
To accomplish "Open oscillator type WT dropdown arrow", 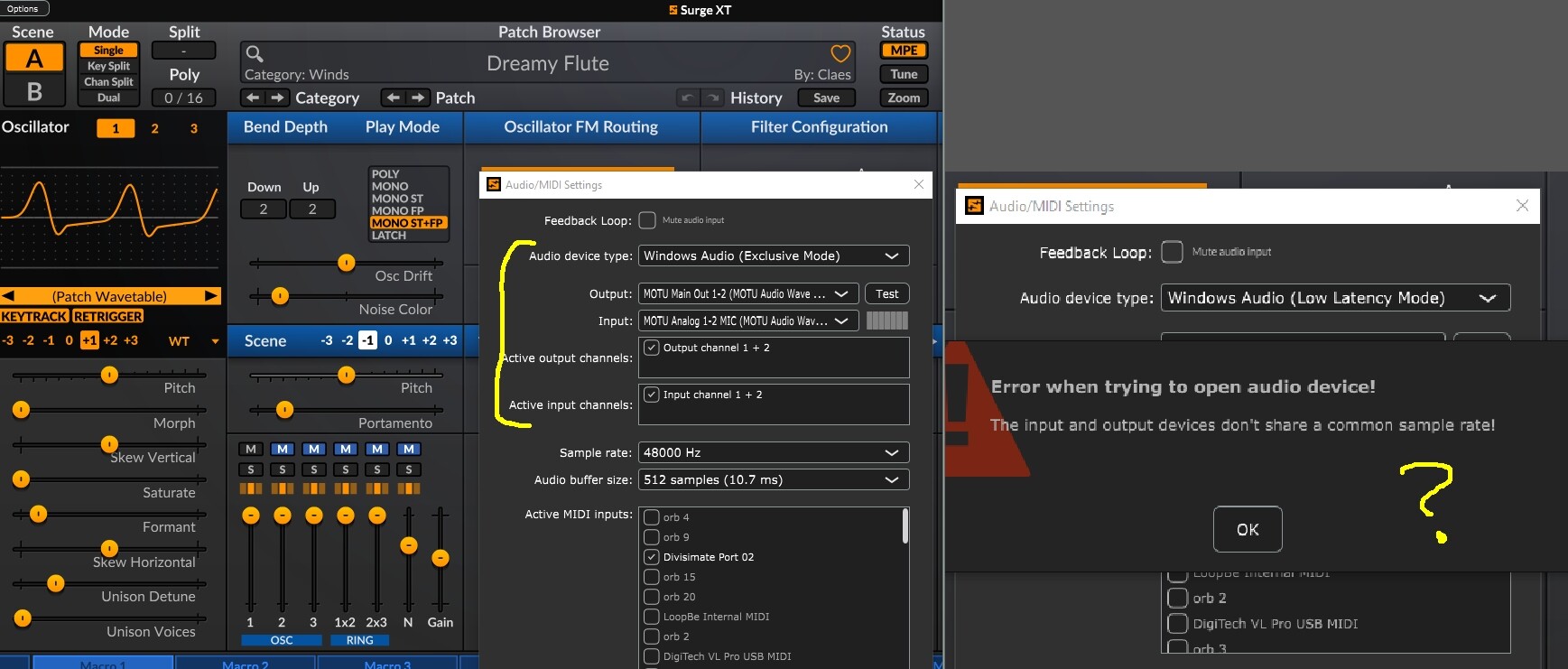I will (215, 341).
